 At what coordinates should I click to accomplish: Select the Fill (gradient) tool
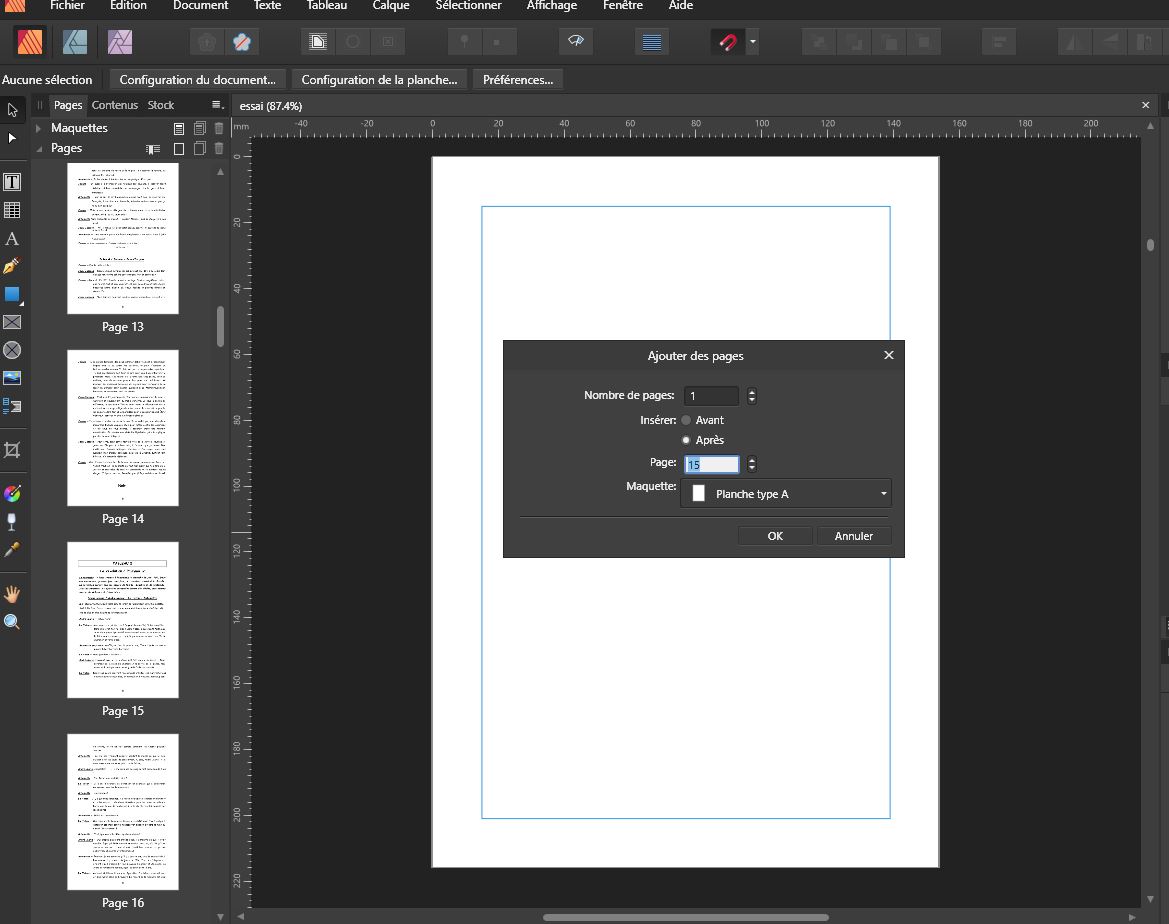pos(12,494)
